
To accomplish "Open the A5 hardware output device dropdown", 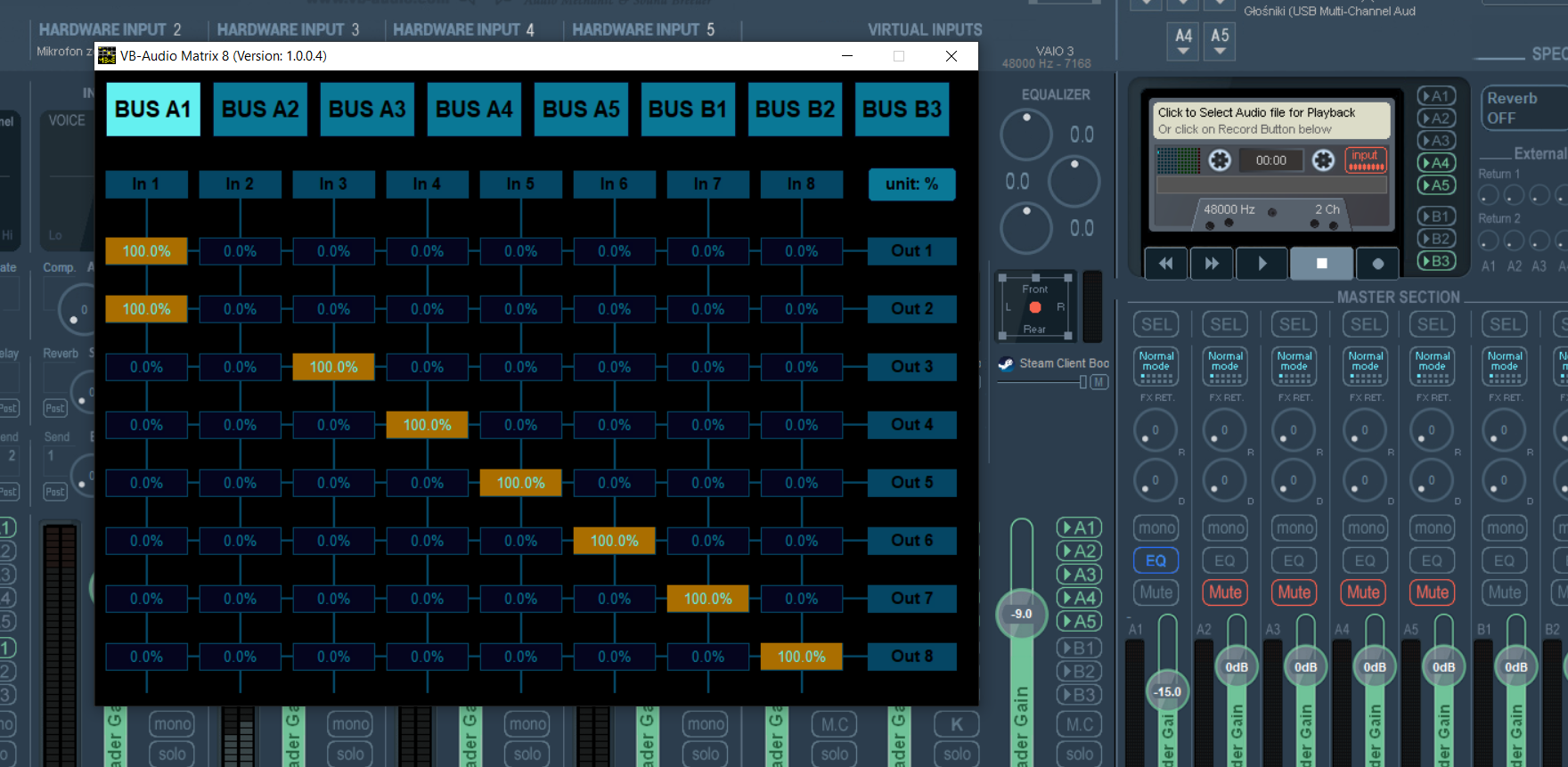I will tap(1220, 42).
